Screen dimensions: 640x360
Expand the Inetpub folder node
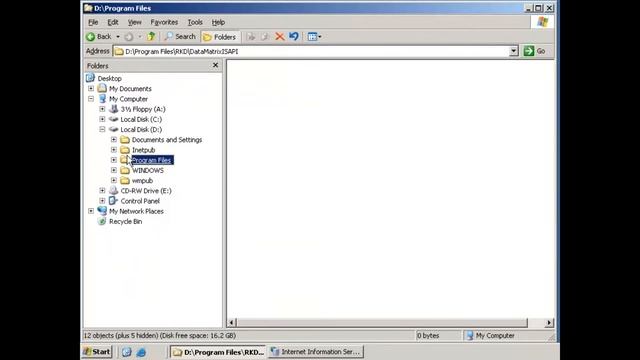(x=114, y=150)
